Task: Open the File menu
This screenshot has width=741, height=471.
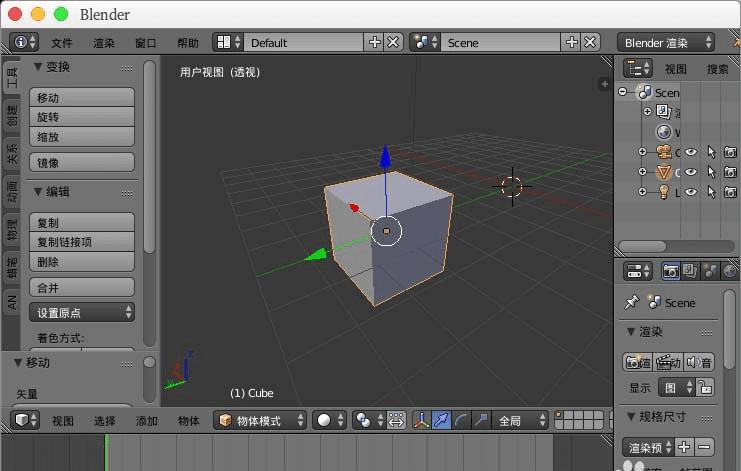Action: click(61, 43)
